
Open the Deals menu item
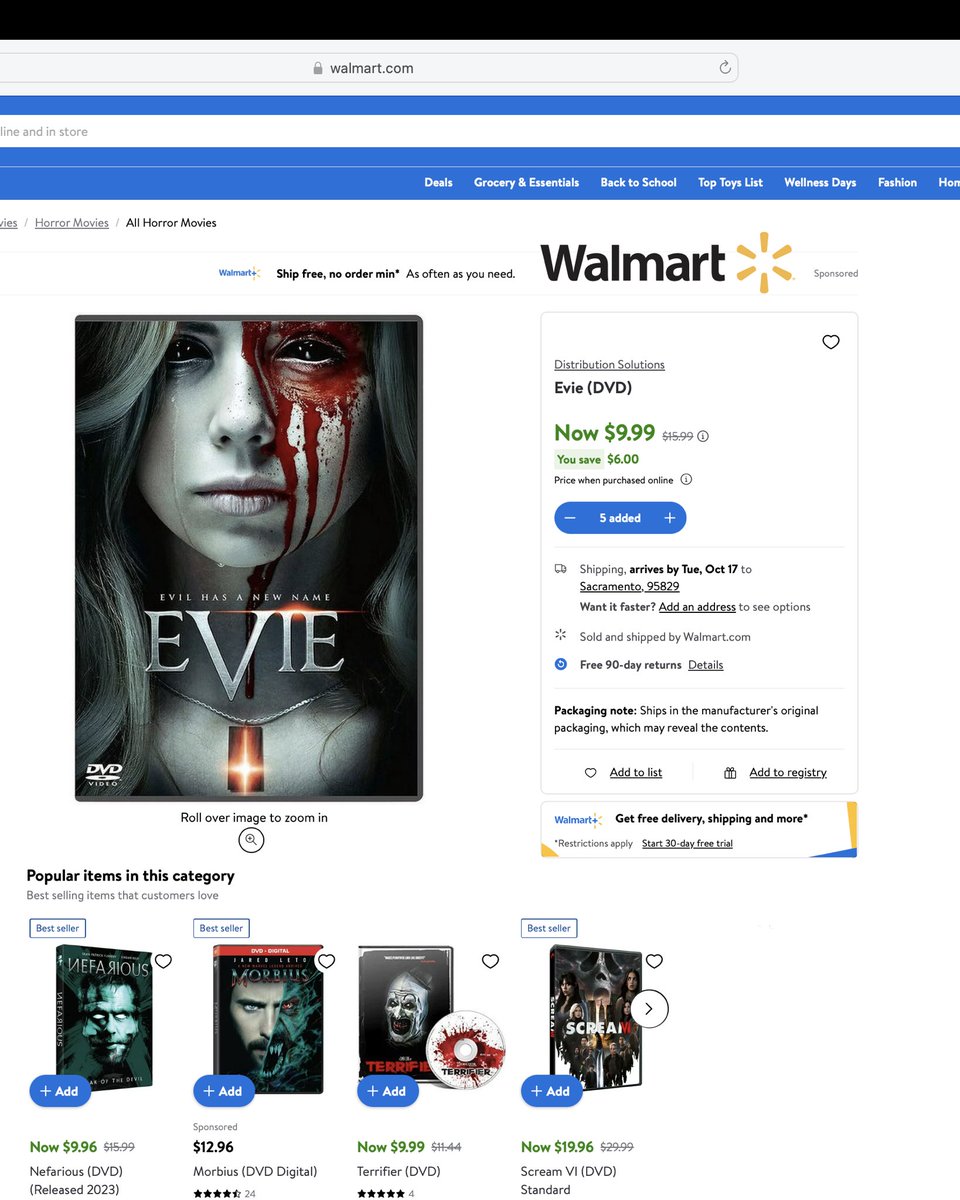click(x=438, y=182)
